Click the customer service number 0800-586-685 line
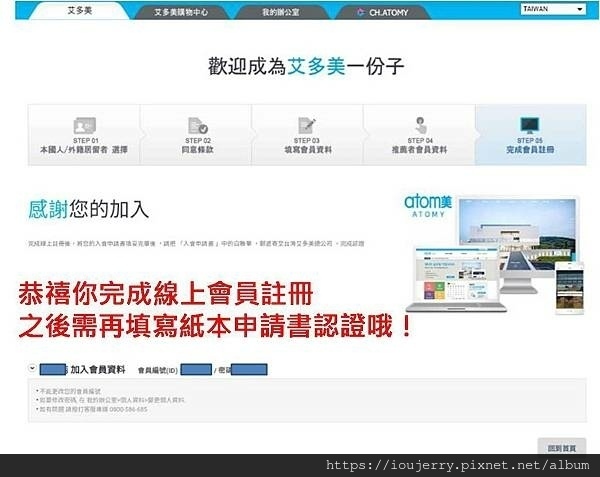Screen dimensions: 600x477 pyautogui.click(x=92, y=409)
